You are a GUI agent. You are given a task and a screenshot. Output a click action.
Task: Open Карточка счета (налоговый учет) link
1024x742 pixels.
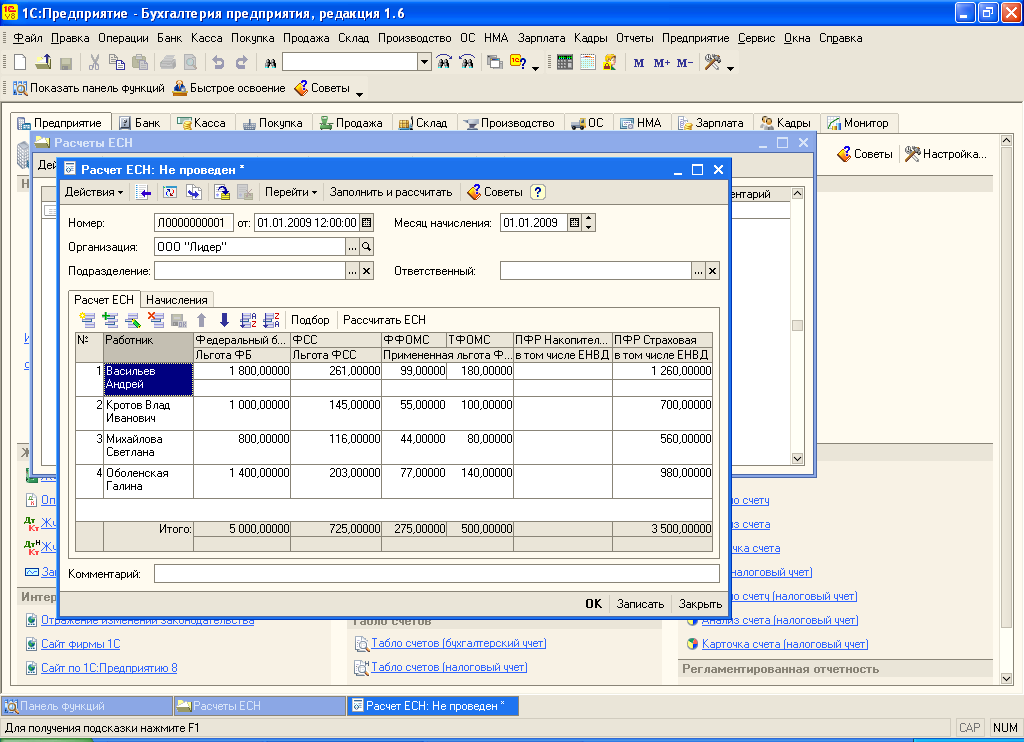(x=785, y=644)
